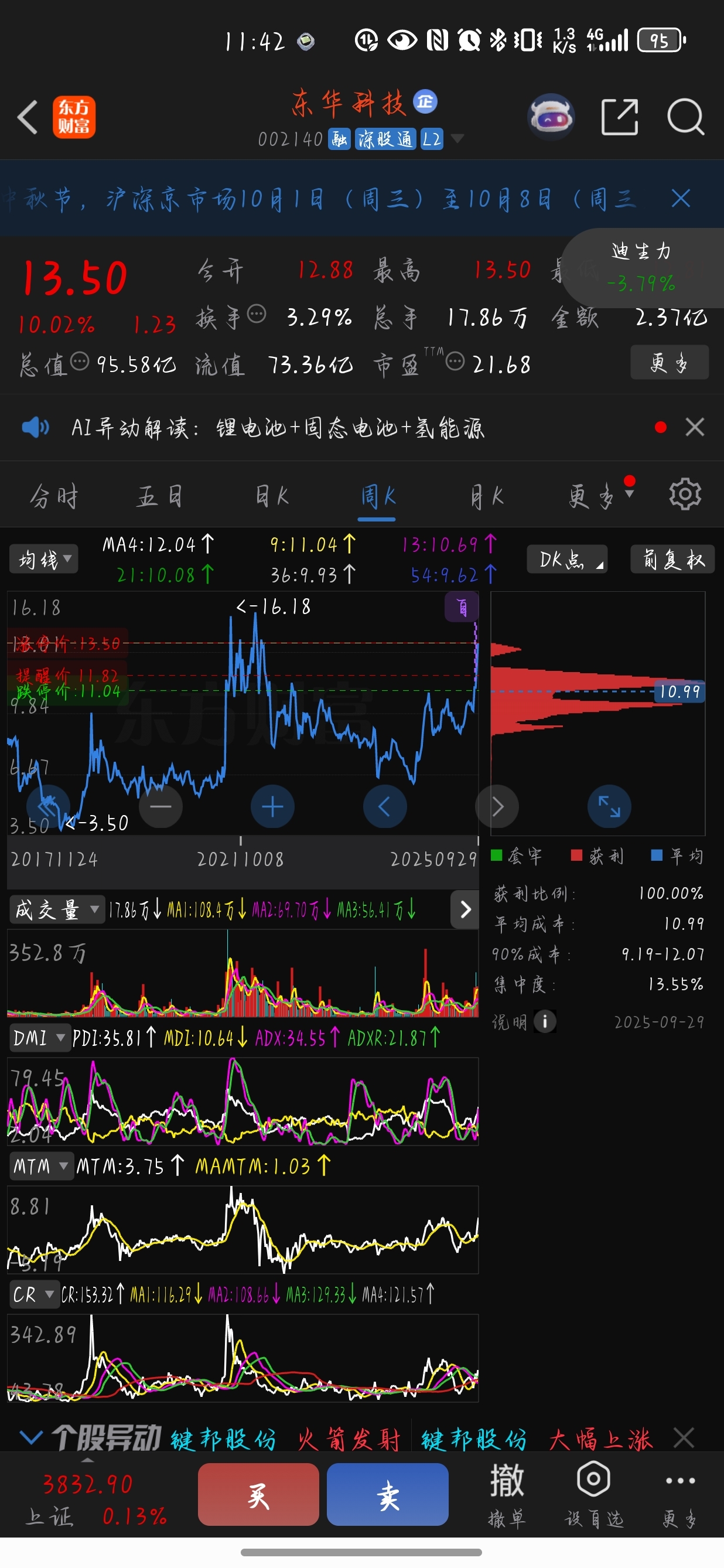Open the 迪生力 related stock bubble
The width and height of the screenshot is (724, 1568).
click(x=641, y=267)
